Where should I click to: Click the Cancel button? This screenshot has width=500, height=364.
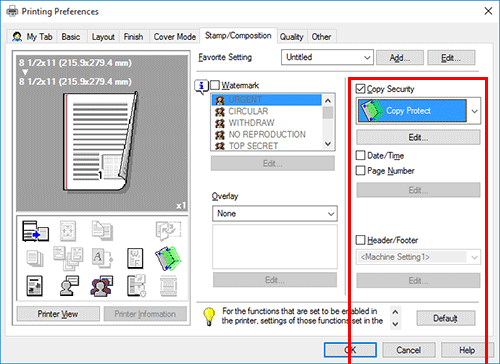[x=409, y=350]
